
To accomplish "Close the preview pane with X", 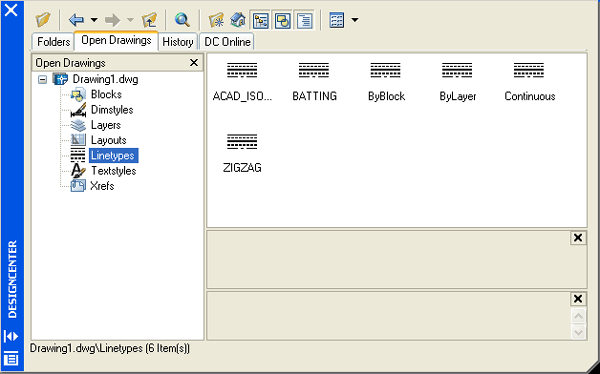I will pos(578,238).
